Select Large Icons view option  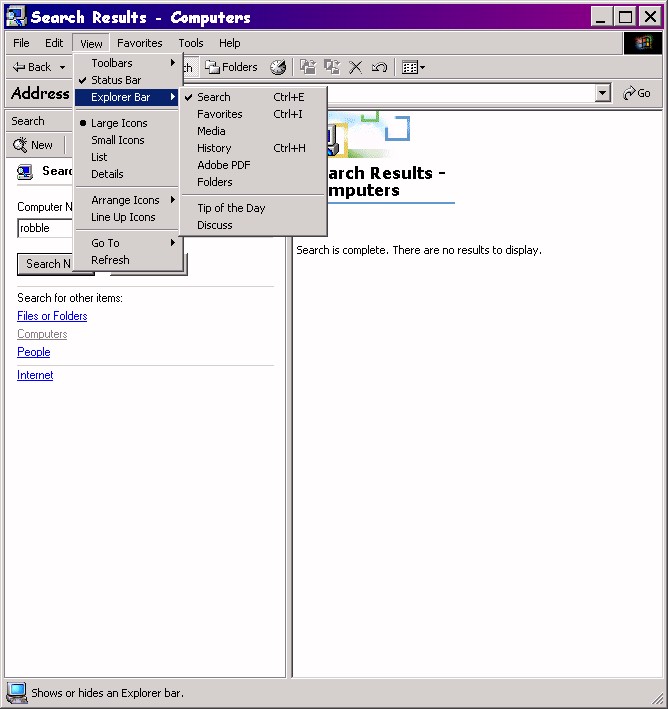127,123
